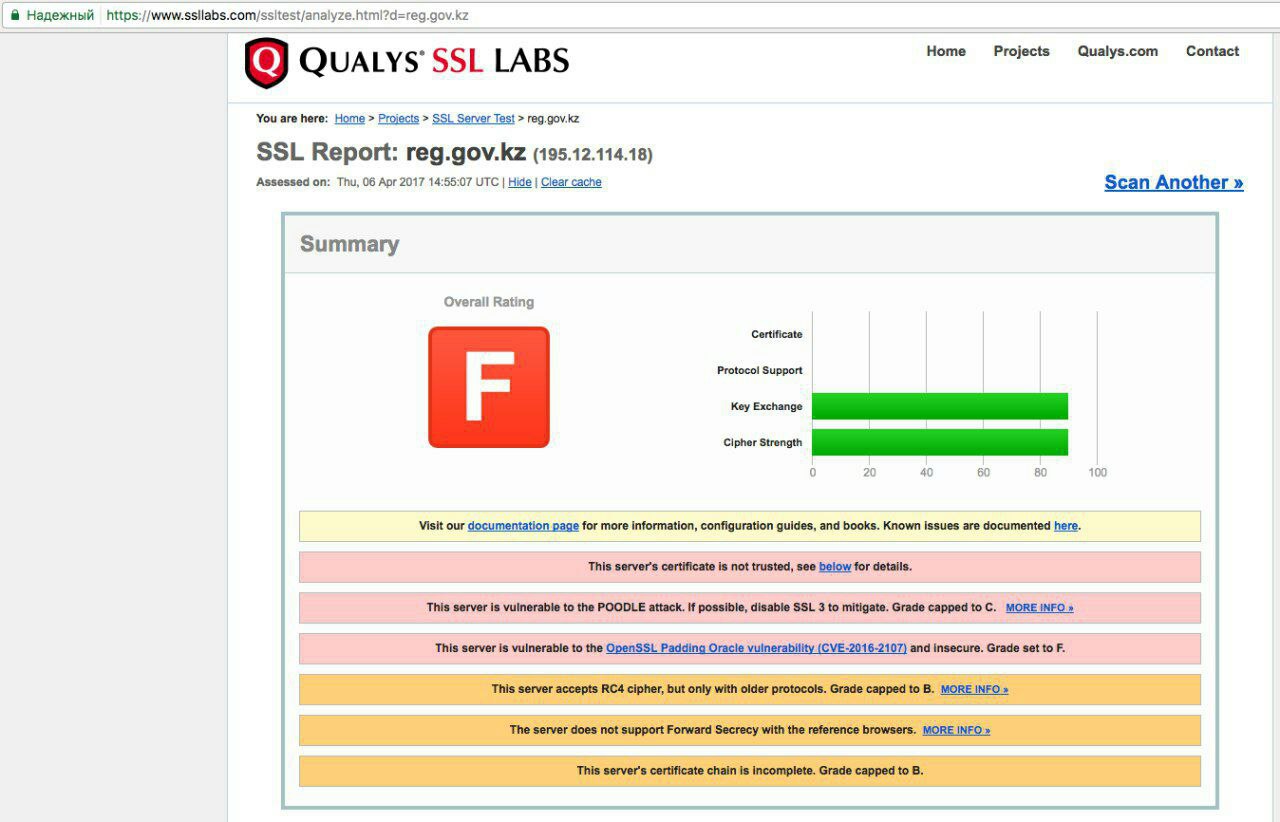
Task: Open MORE INFO for POODLE attack
Action: (1039, 608)
